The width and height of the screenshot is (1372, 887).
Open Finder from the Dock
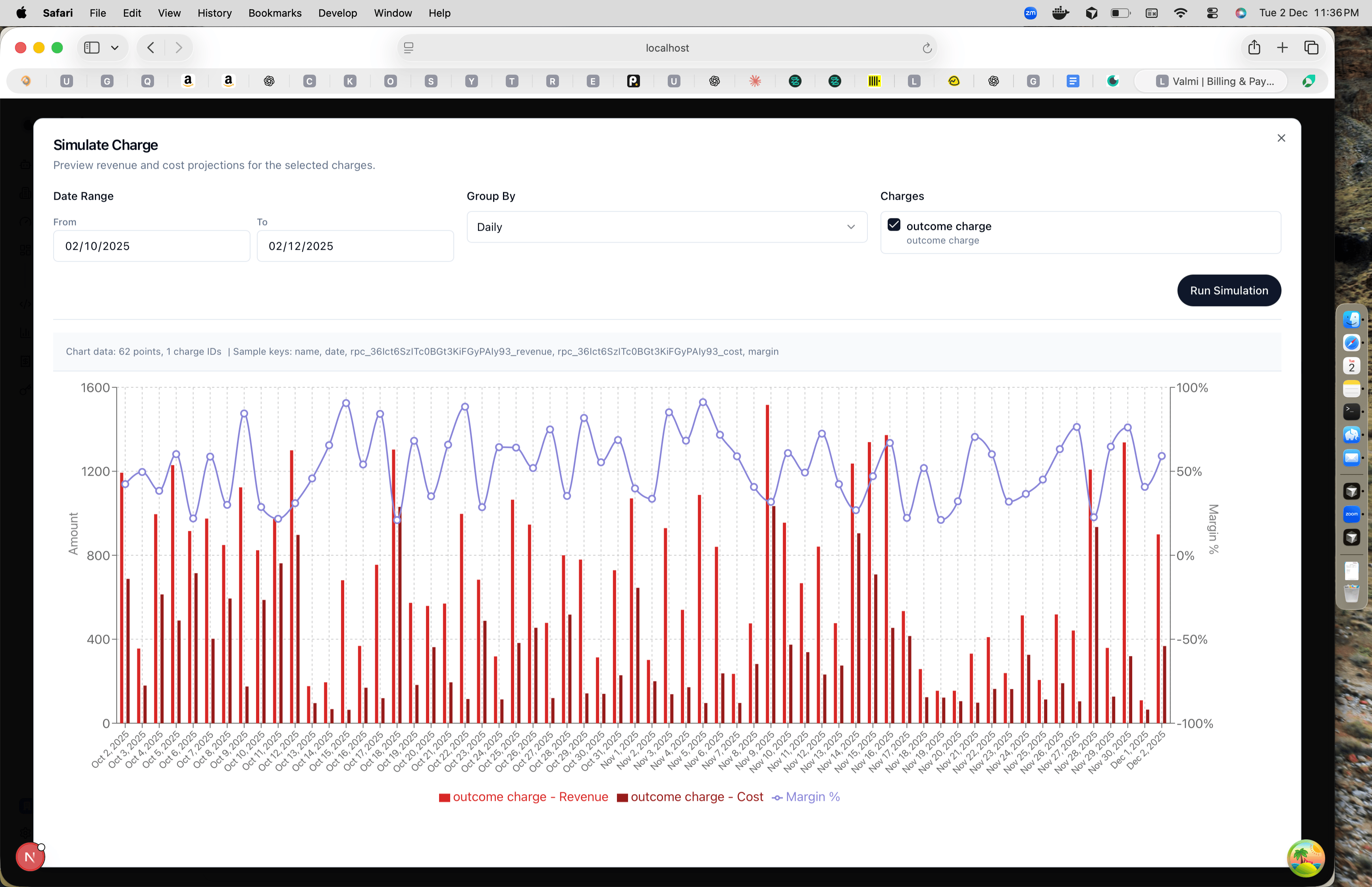point(1351,319)
